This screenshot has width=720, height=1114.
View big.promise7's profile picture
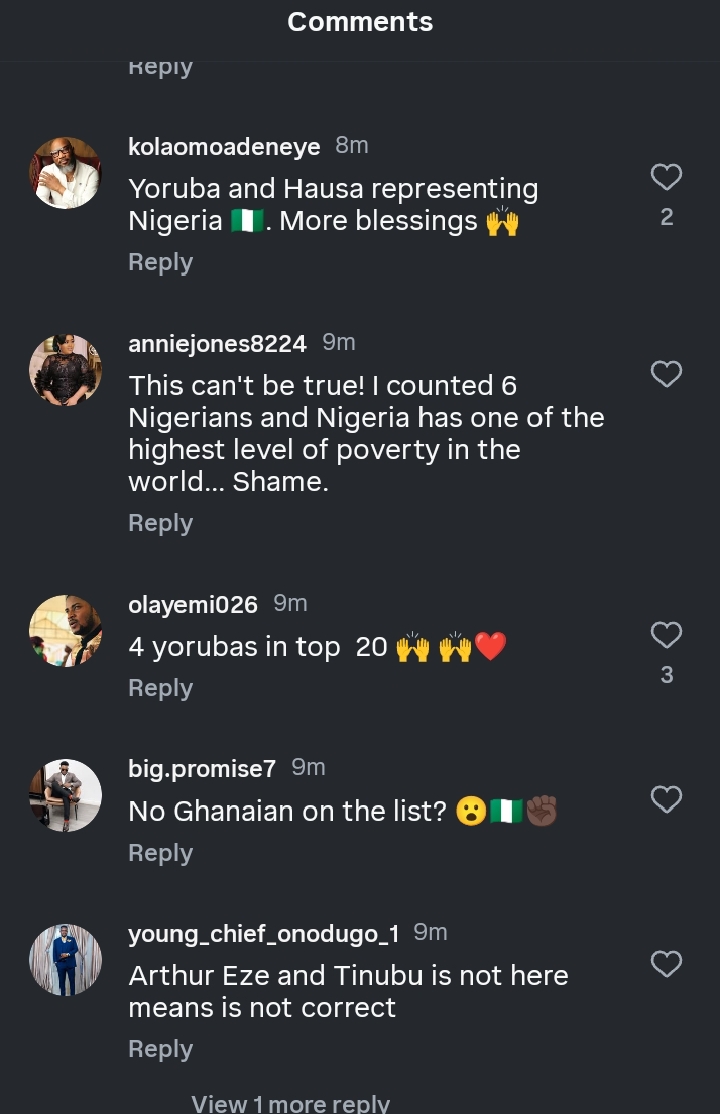[66, 796]
